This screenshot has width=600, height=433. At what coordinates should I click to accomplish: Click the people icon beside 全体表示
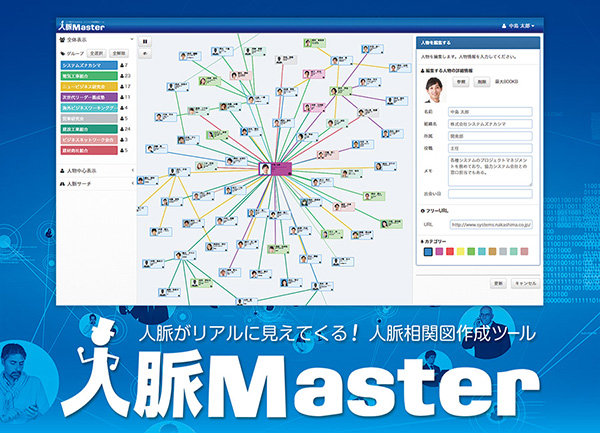[62, 40]
